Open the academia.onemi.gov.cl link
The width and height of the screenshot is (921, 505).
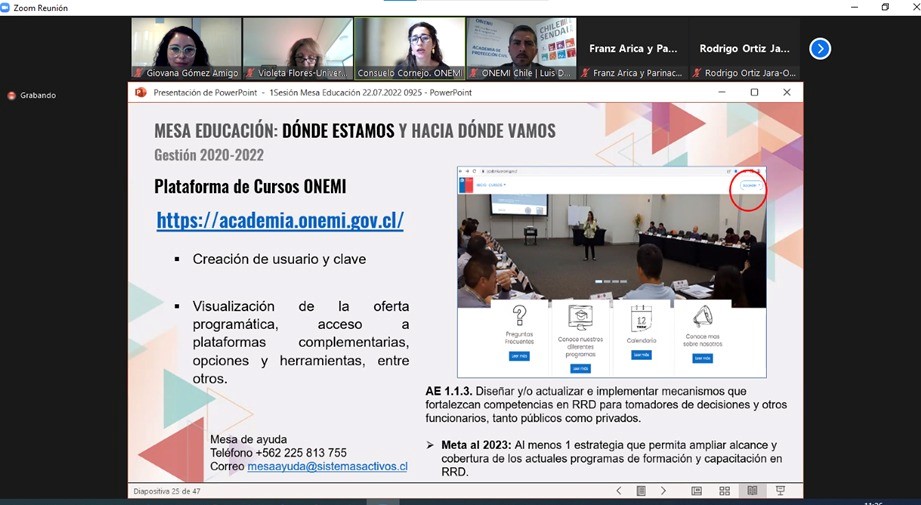(280, 220)
